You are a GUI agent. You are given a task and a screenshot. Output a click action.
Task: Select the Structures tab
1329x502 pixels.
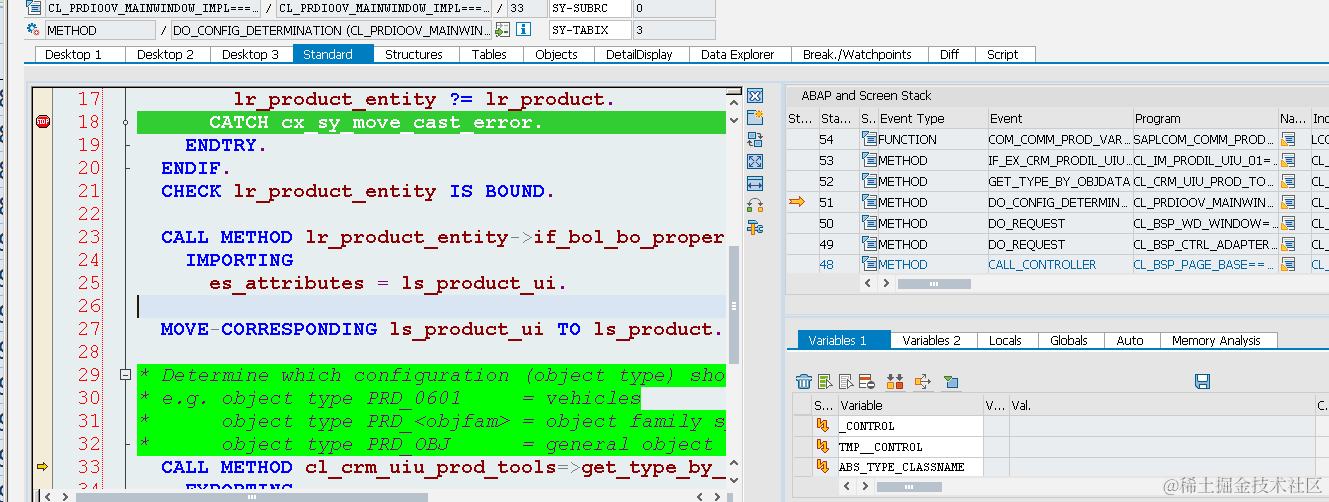(414, 54)
